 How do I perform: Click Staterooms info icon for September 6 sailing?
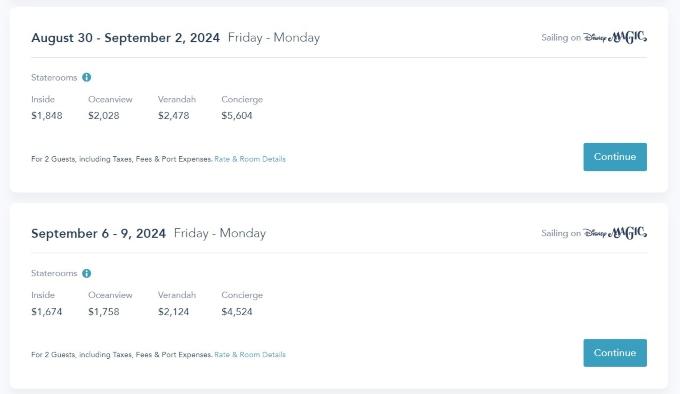pos(87,273)
